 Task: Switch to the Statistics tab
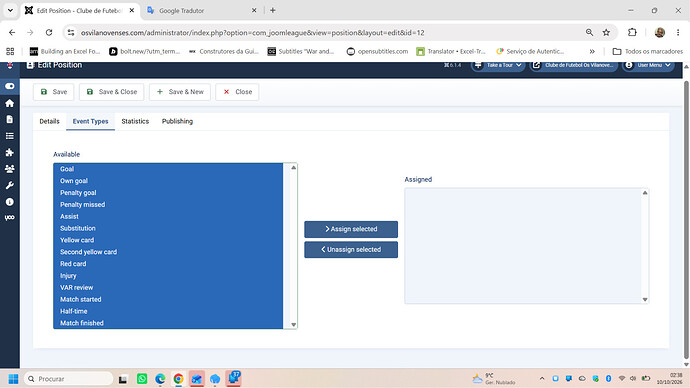coord(135,121)
